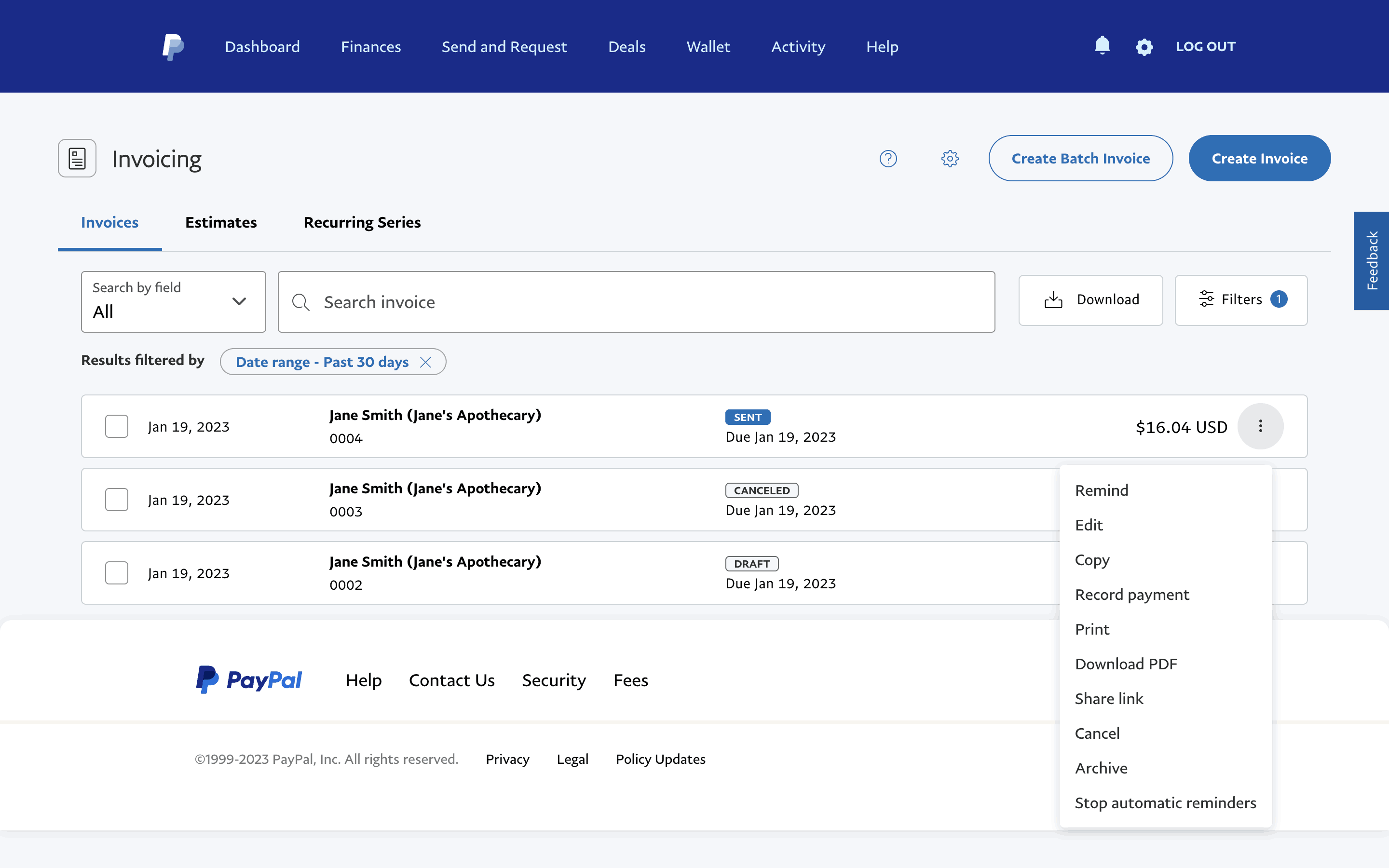Click the Download button
This screenshot has height=868, width=1389.
click(x=1090, y=299)
